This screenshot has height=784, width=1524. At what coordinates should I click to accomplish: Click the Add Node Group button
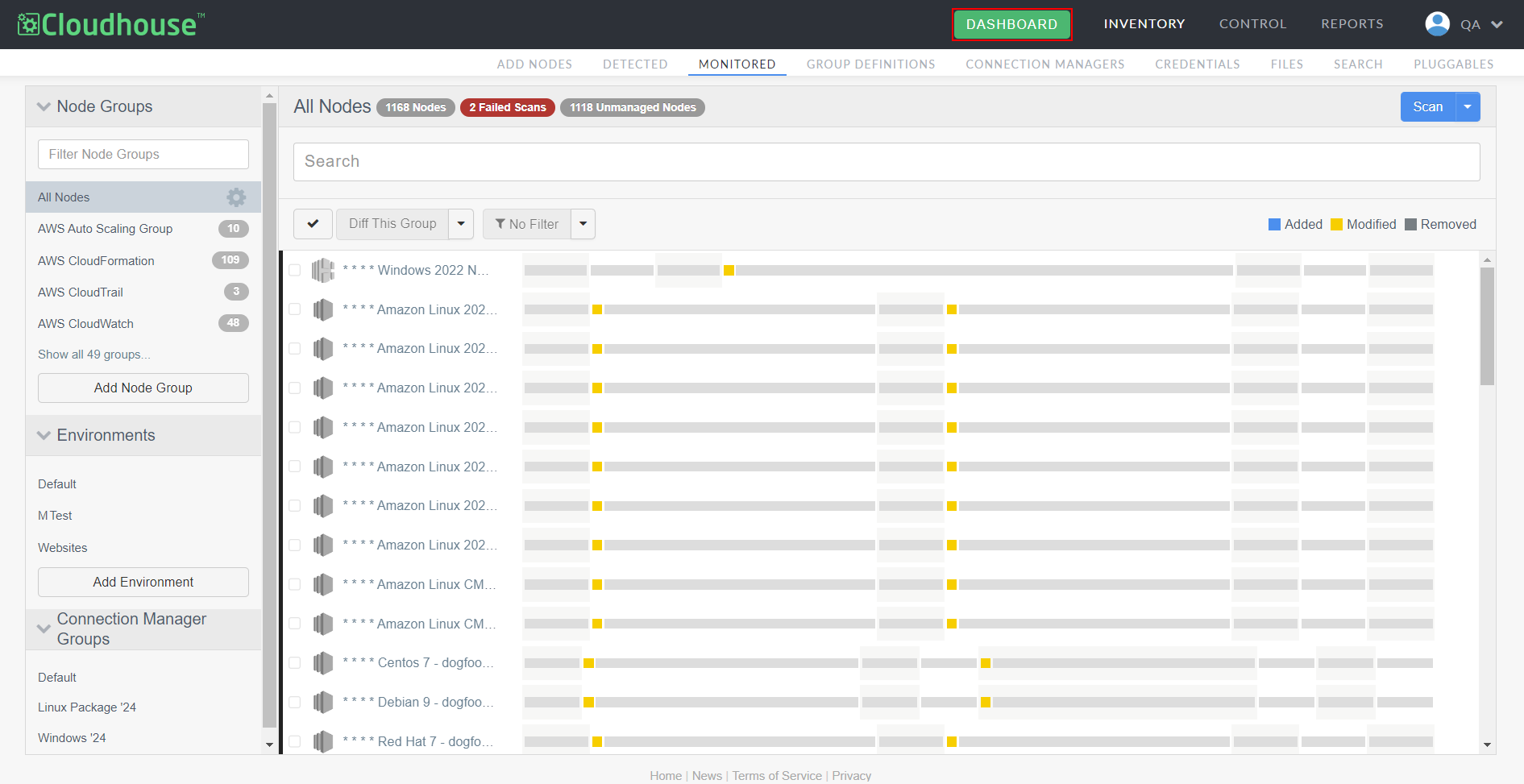tap(143, 388)
